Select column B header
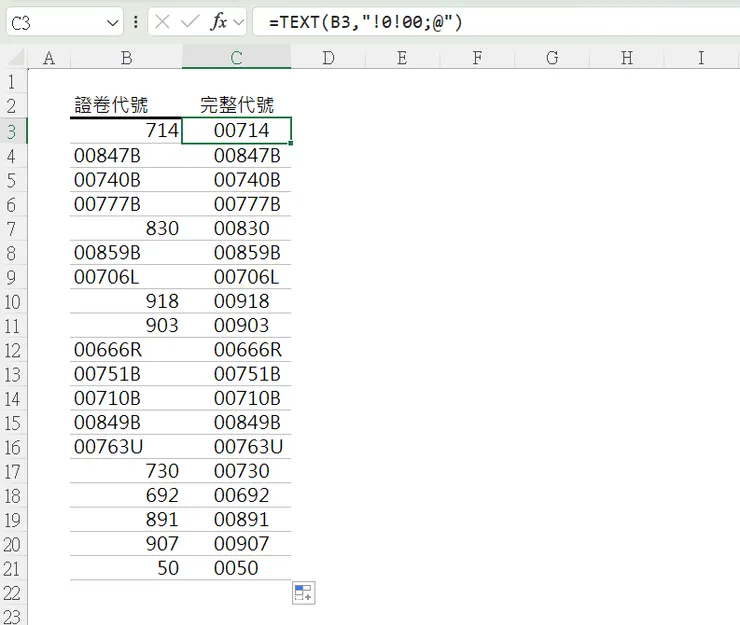The image size is (740, 625). [x=126, y=58]
